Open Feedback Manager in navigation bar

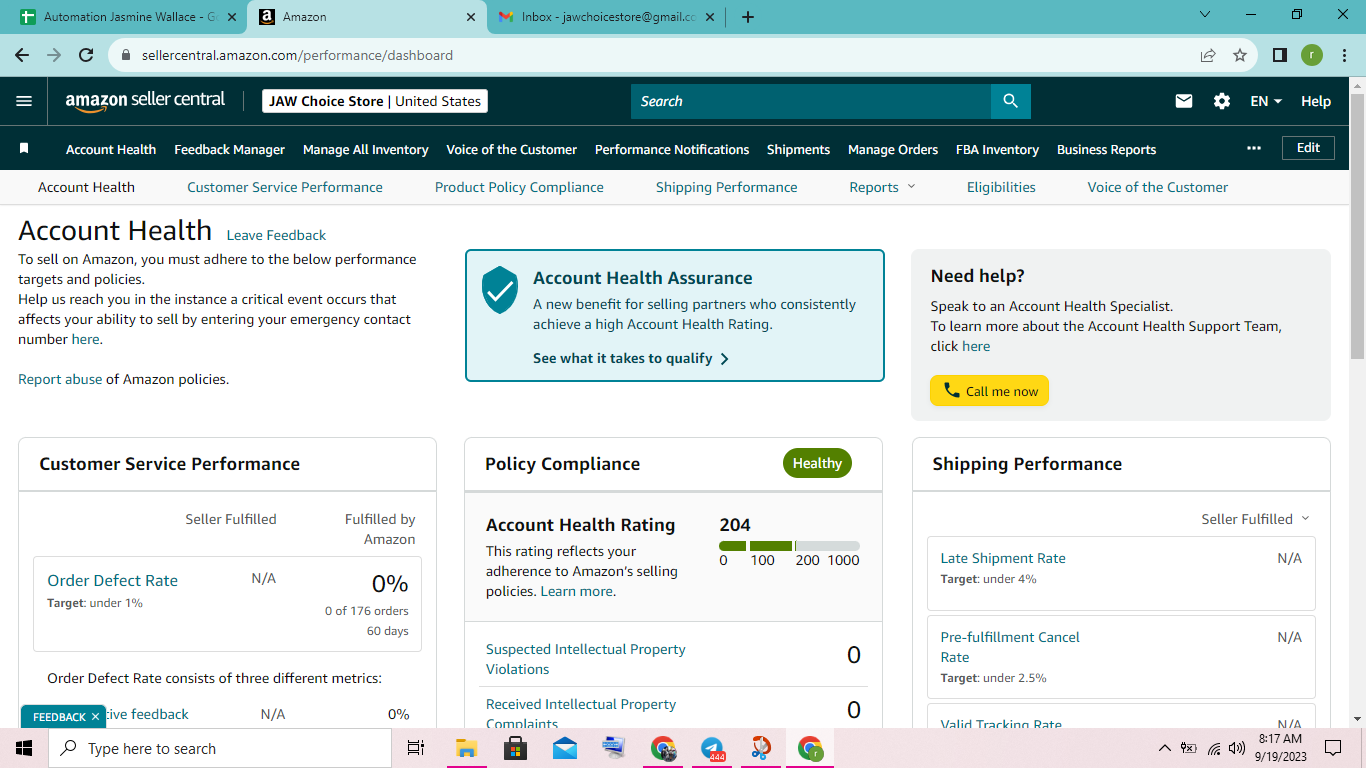coord(229,149)
